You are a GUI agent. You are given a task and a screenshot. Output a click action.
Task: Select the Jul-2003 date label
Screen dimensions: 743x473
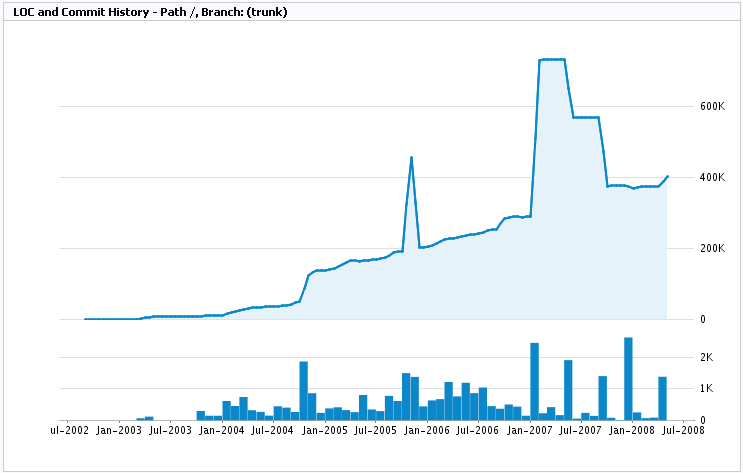click(x=171, y=430)
